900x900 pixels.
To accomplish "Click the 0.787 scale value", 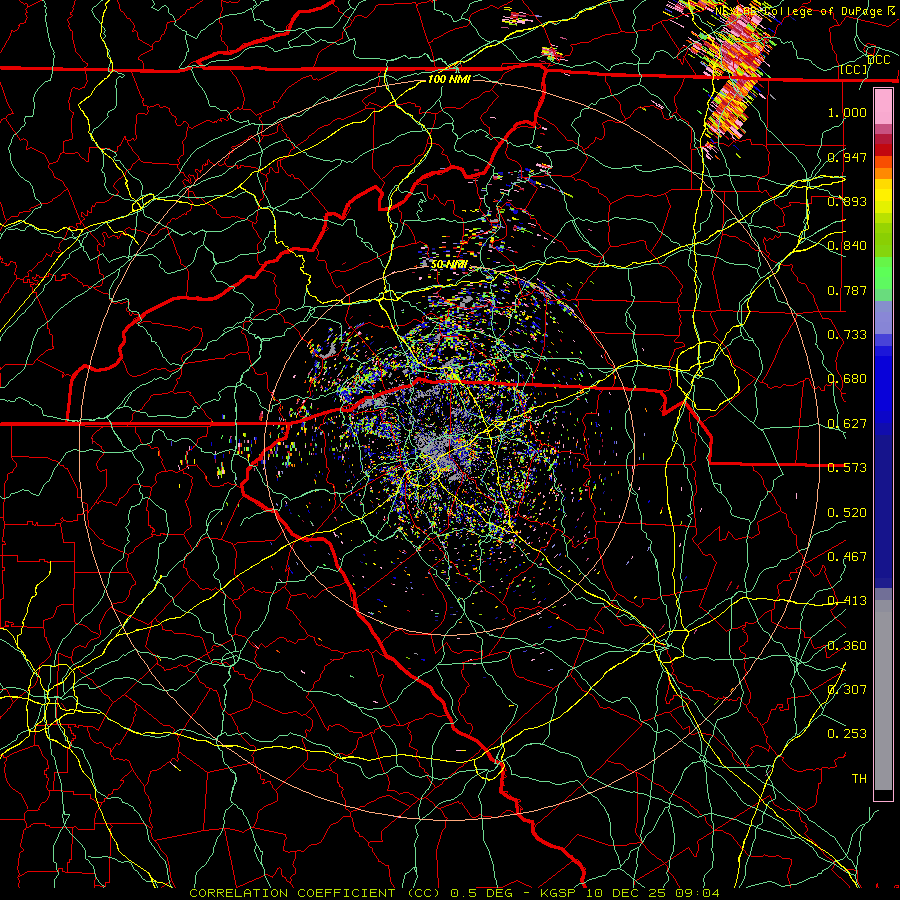I will (847, 290).
